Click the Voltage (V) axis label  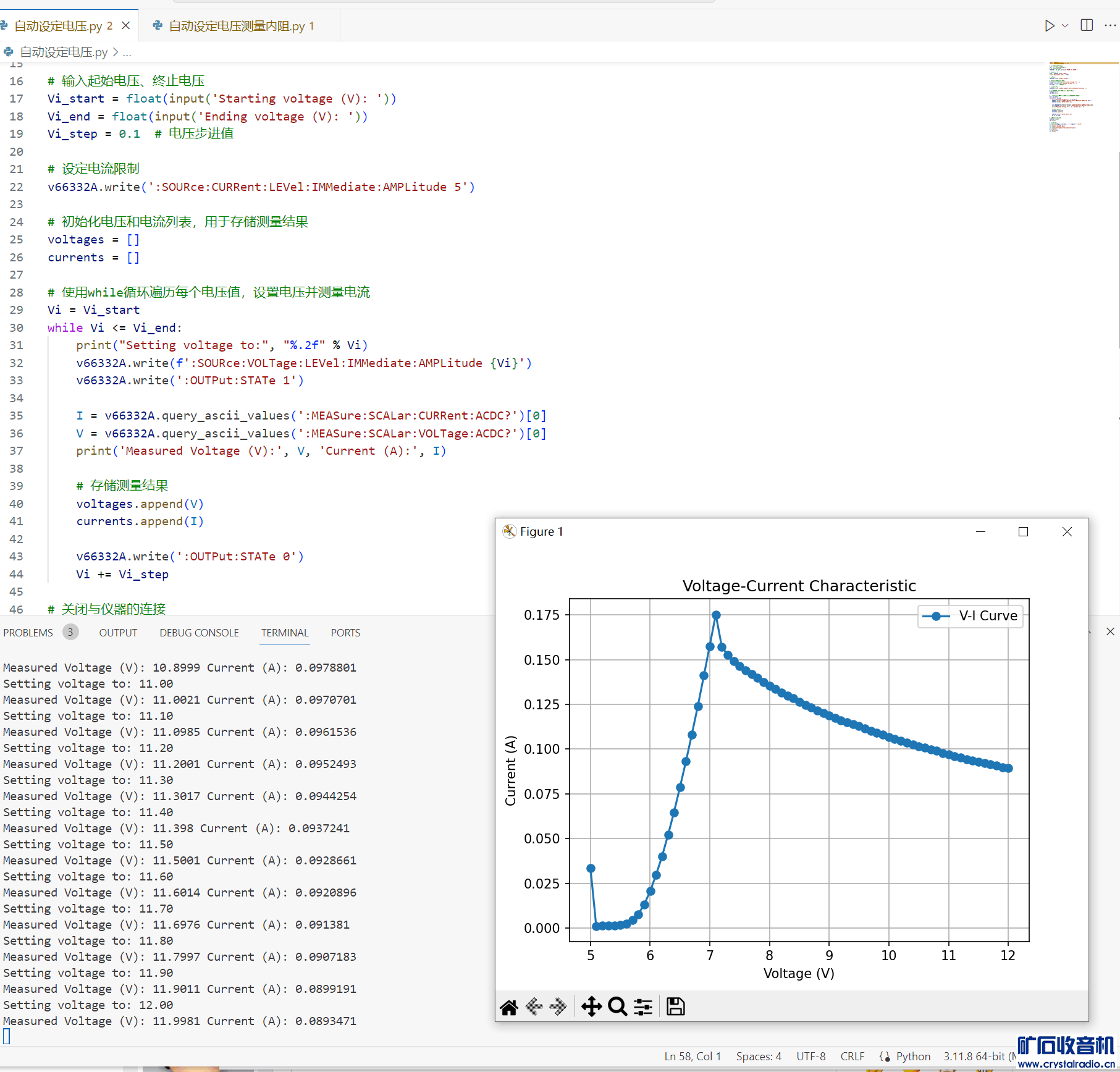799,973
